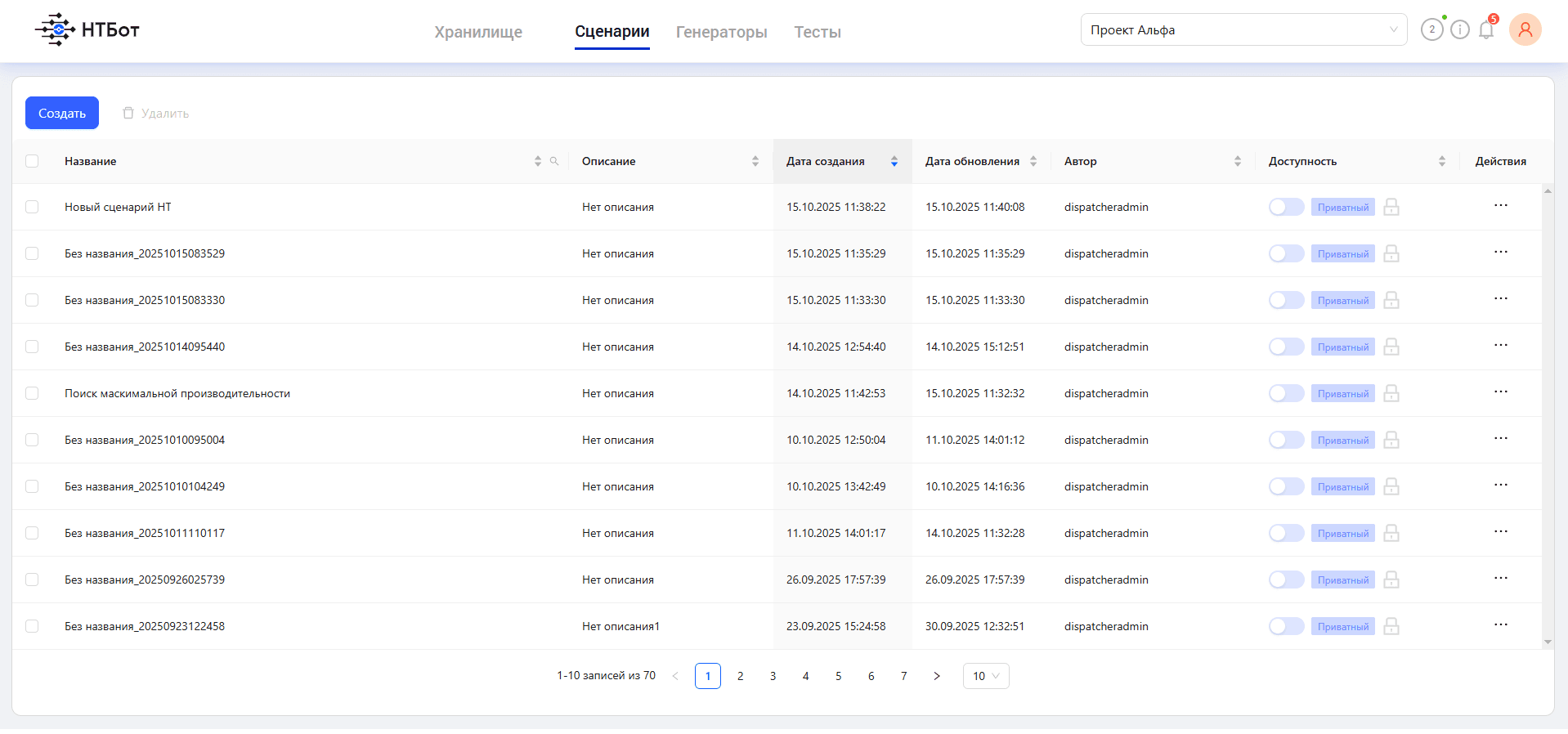Switch to the Тесты tab
This screenshot has height=734, width=1568.
[818, 32]
